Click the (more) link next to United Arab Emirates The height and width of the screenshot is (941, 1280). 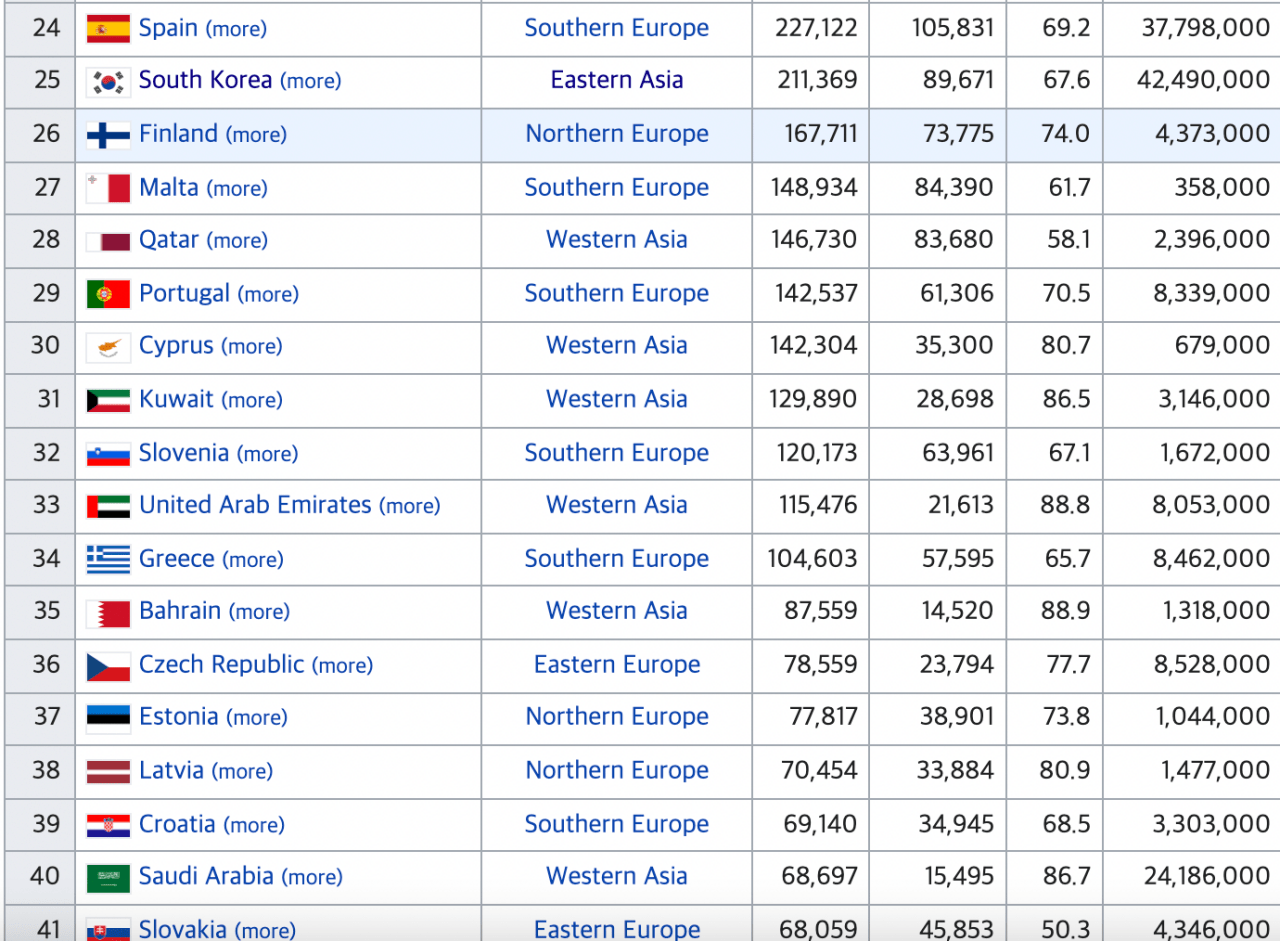(410, 506)
